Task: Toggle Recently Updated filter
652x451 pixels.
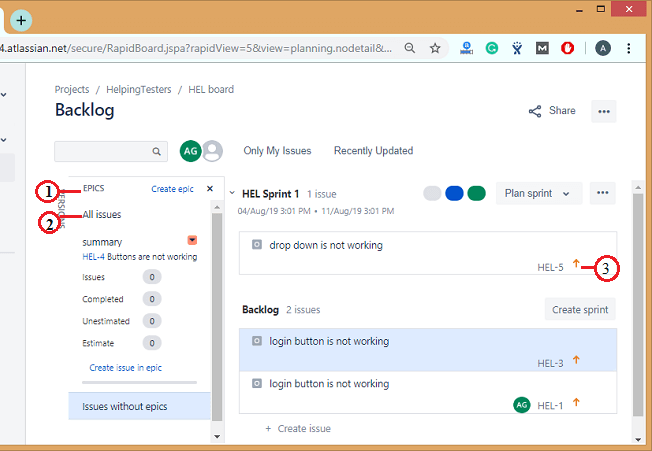Action: (x=373, y=150)
